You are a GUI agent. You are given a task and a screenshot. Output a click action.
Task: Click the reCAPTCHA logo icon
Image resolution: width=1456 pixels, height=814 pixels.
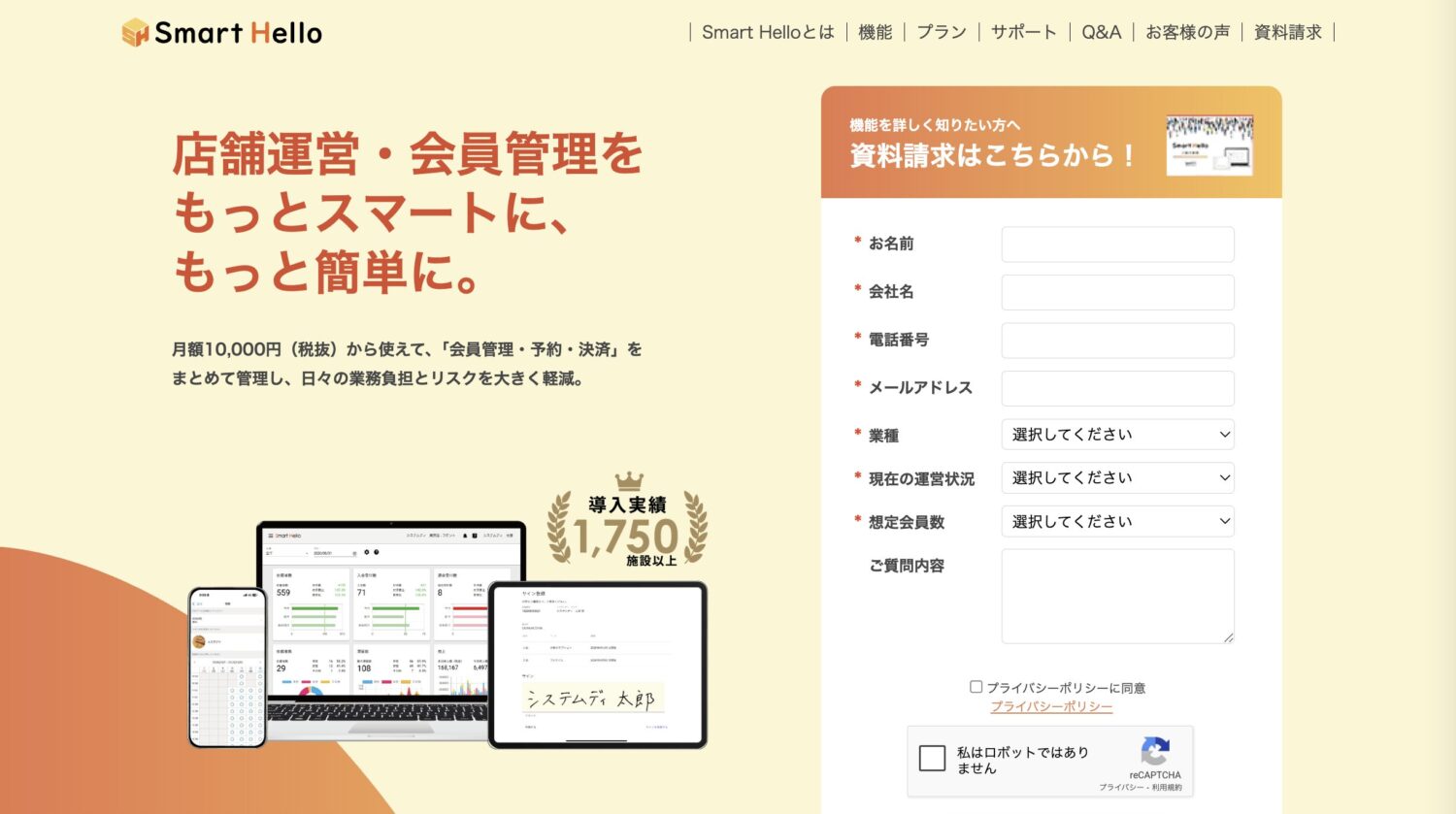tap(1154, 751)
